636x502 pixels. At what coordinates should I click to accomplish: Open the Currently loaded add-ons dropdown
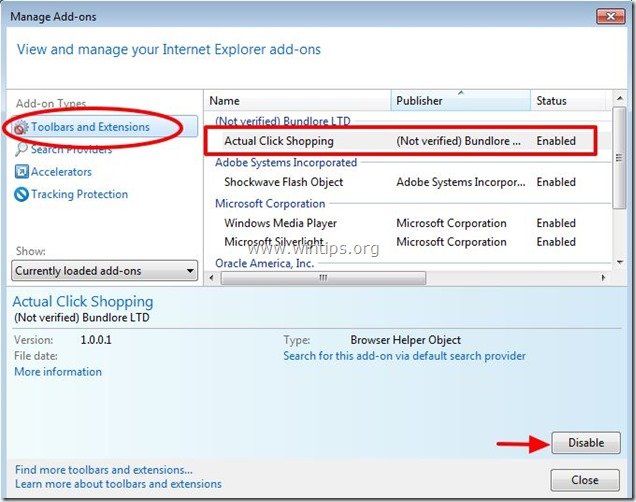tap(105, 270)
